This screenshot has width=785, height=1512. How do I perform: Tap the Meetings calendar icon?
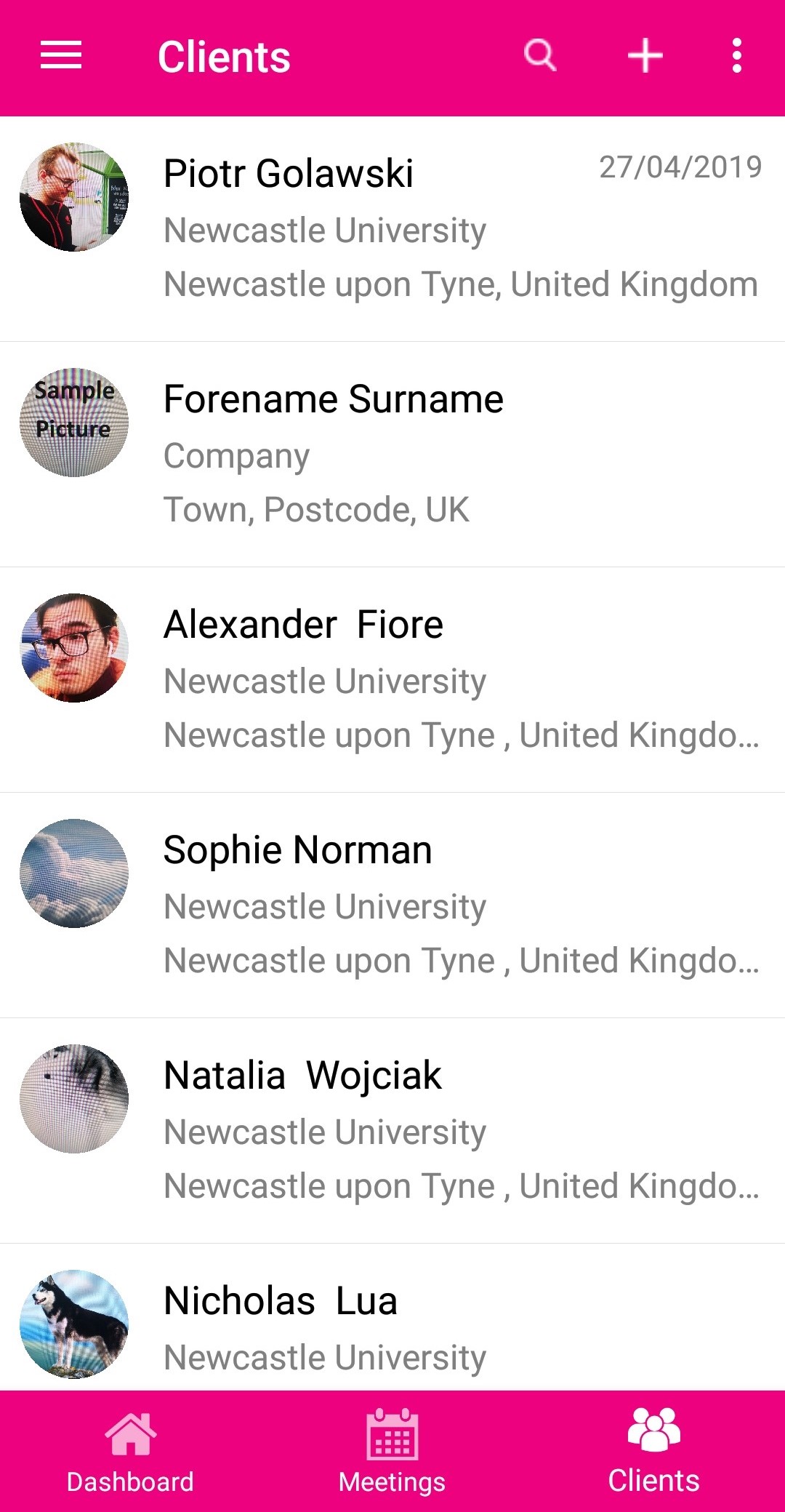click(392, 1433)
